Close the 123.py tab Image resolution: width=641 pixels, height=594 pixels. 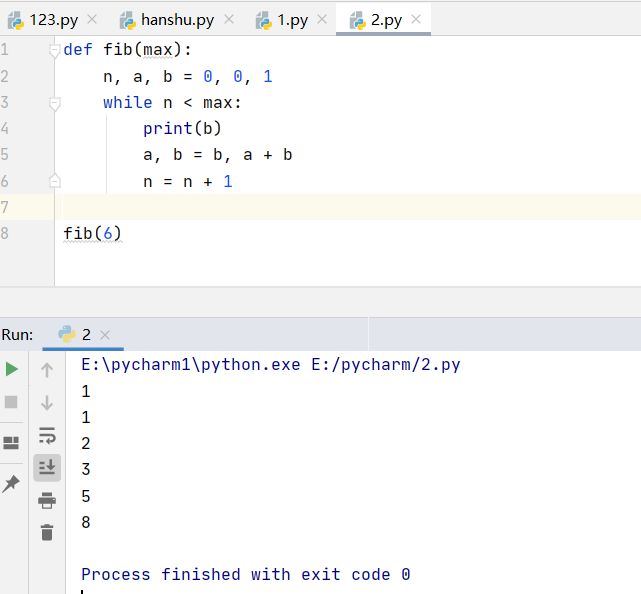(92, 19)
